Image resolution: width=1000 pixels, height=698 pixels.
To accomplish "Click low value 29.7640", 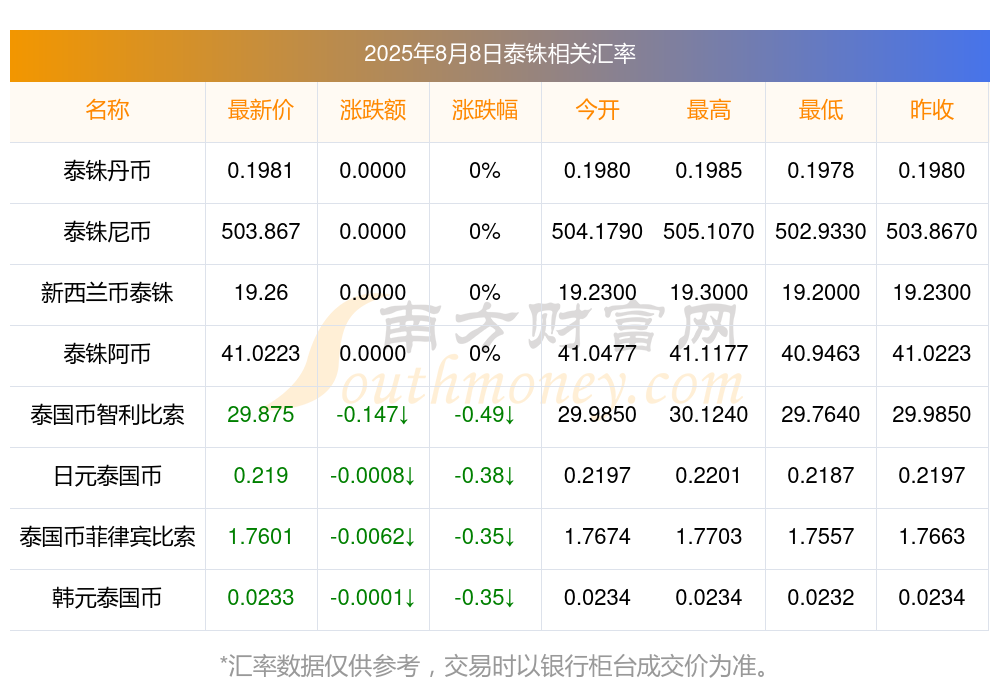I will coord(821,415).
